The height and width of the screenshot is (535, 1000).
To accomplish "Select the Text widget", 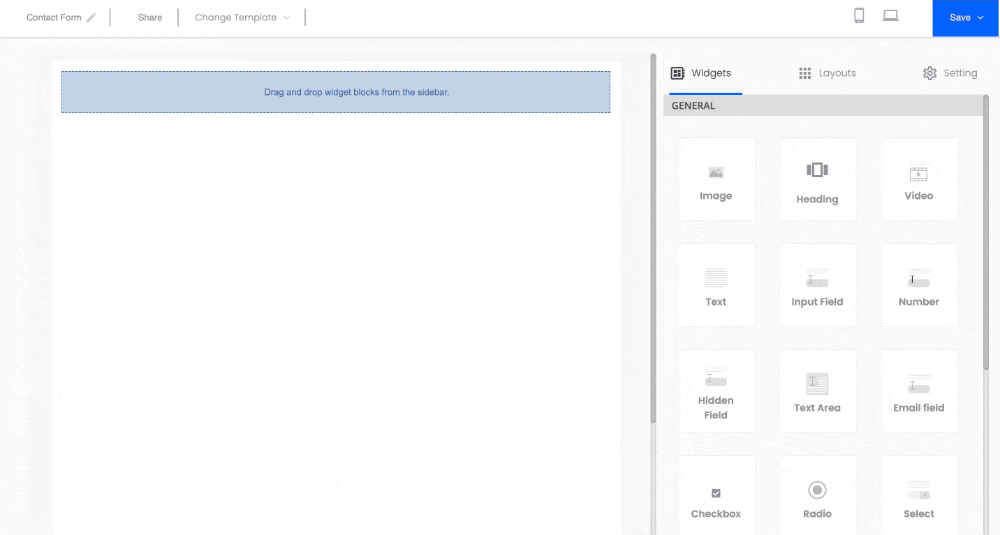I will point(716,285).
